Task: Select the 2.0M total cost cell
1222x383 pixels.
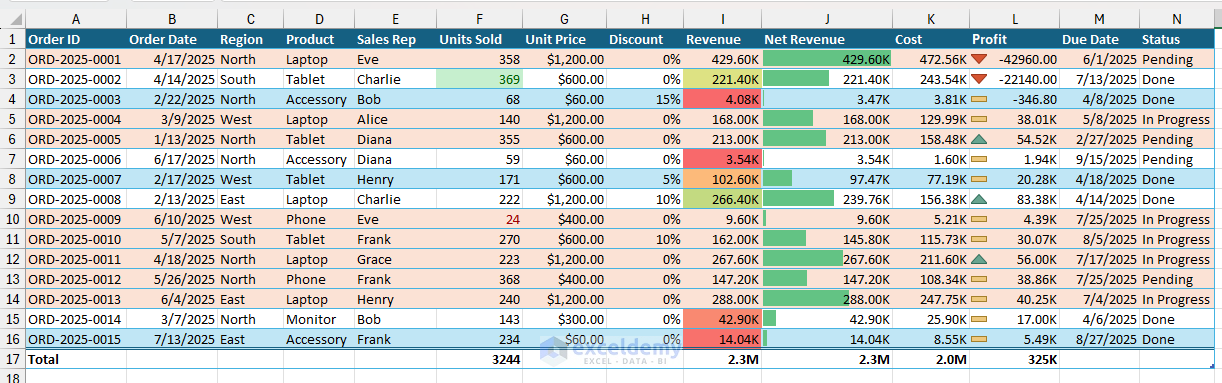Action: (931, 358)
